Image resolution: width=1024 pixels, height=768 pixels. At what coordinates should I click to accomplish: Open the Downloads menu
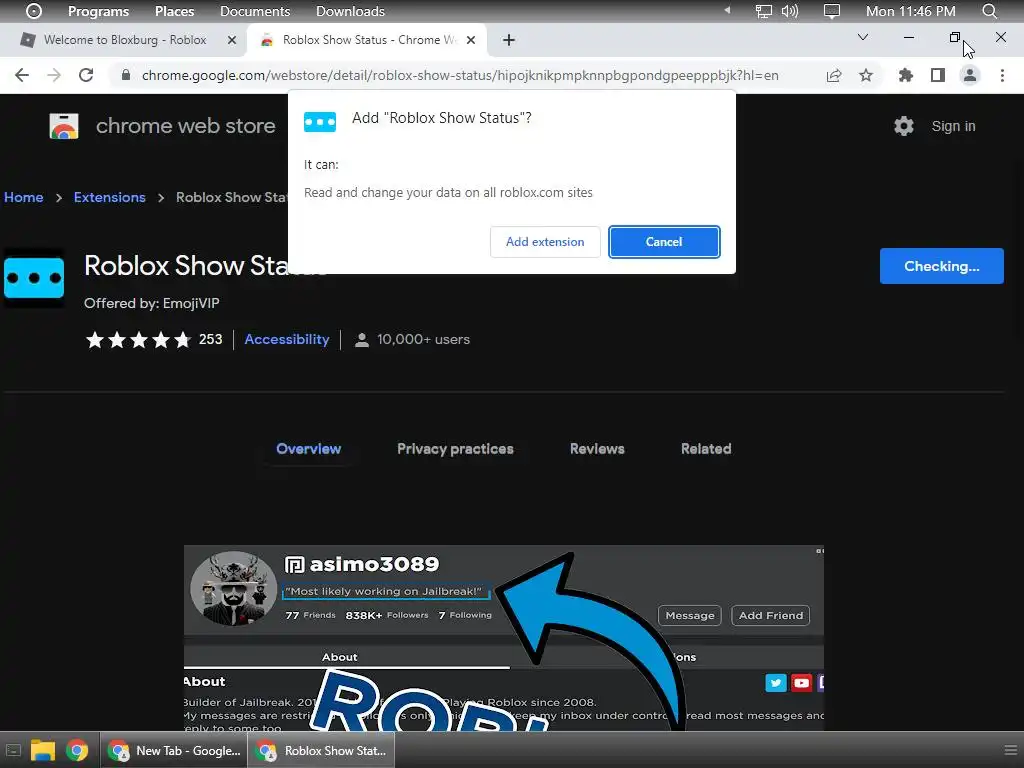(x=350, y=11)
